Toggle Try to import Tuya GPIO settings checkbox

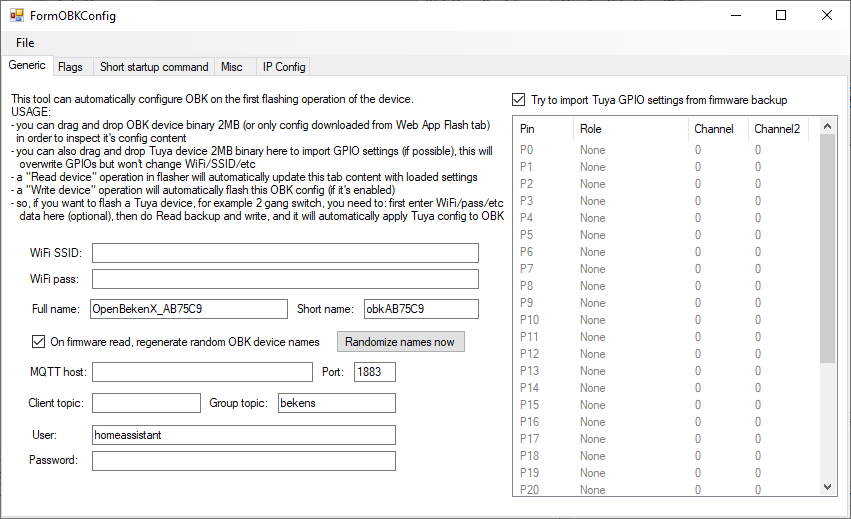tap(519, 100)
